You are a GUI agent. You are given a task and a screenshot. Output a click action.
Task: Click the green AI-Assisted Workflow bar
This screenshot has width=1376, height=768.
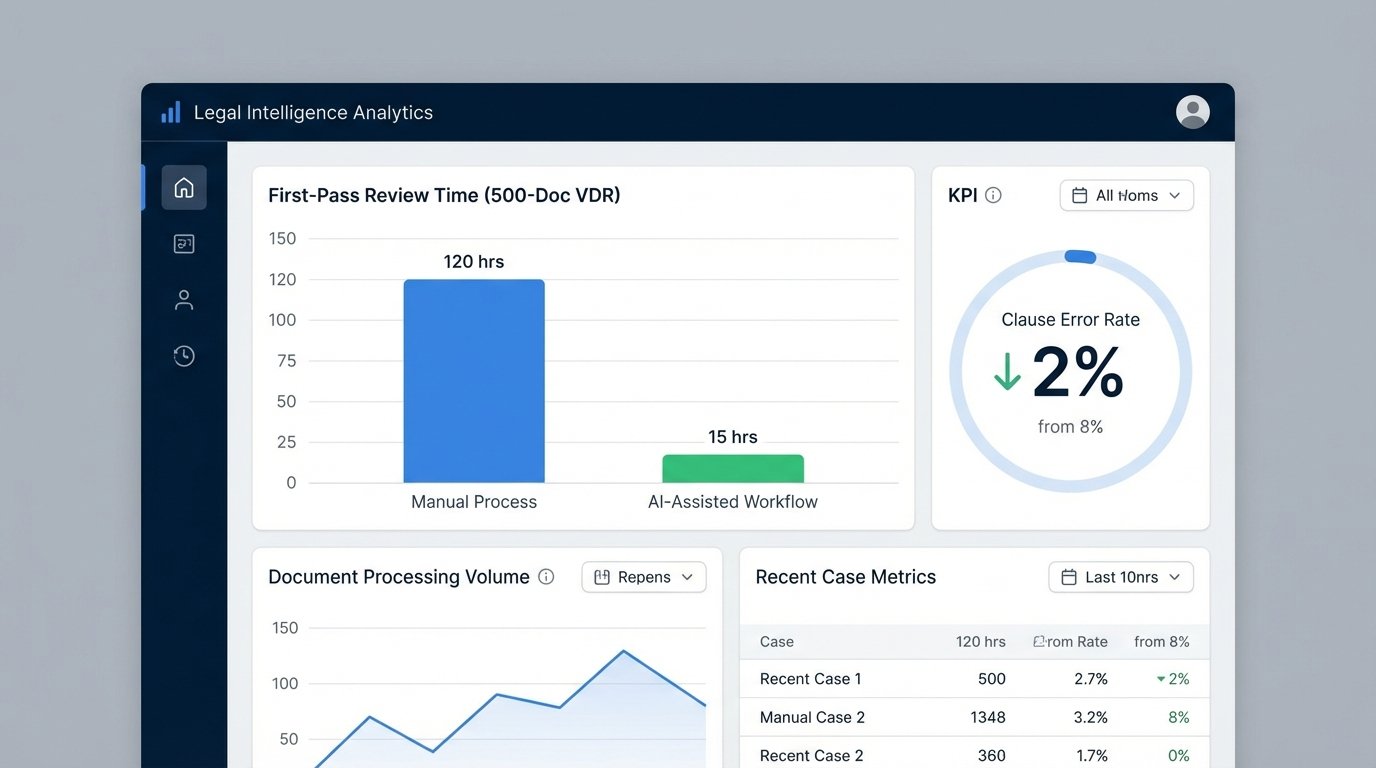point(732,468)
